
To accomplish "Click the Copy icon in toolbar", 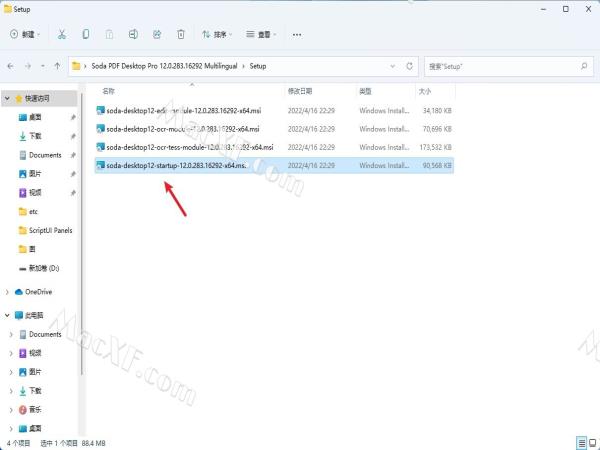I will click(x=86, y=34).
